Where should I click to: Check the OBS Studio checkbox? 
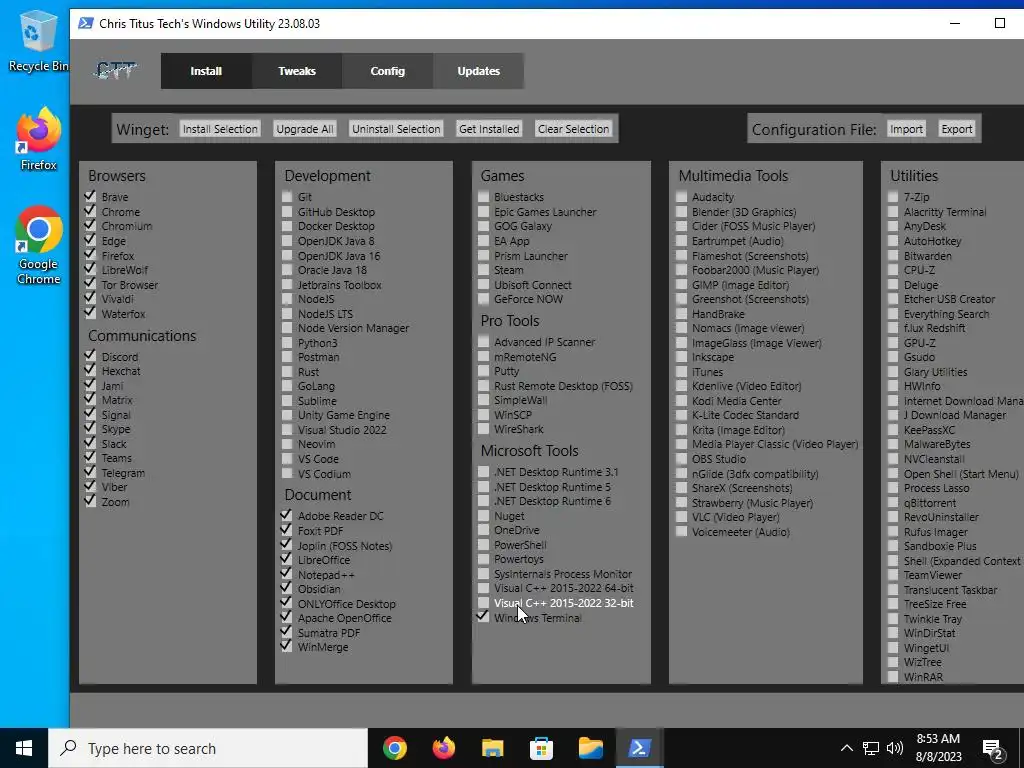pyautogui.click(x=681, y=458)
